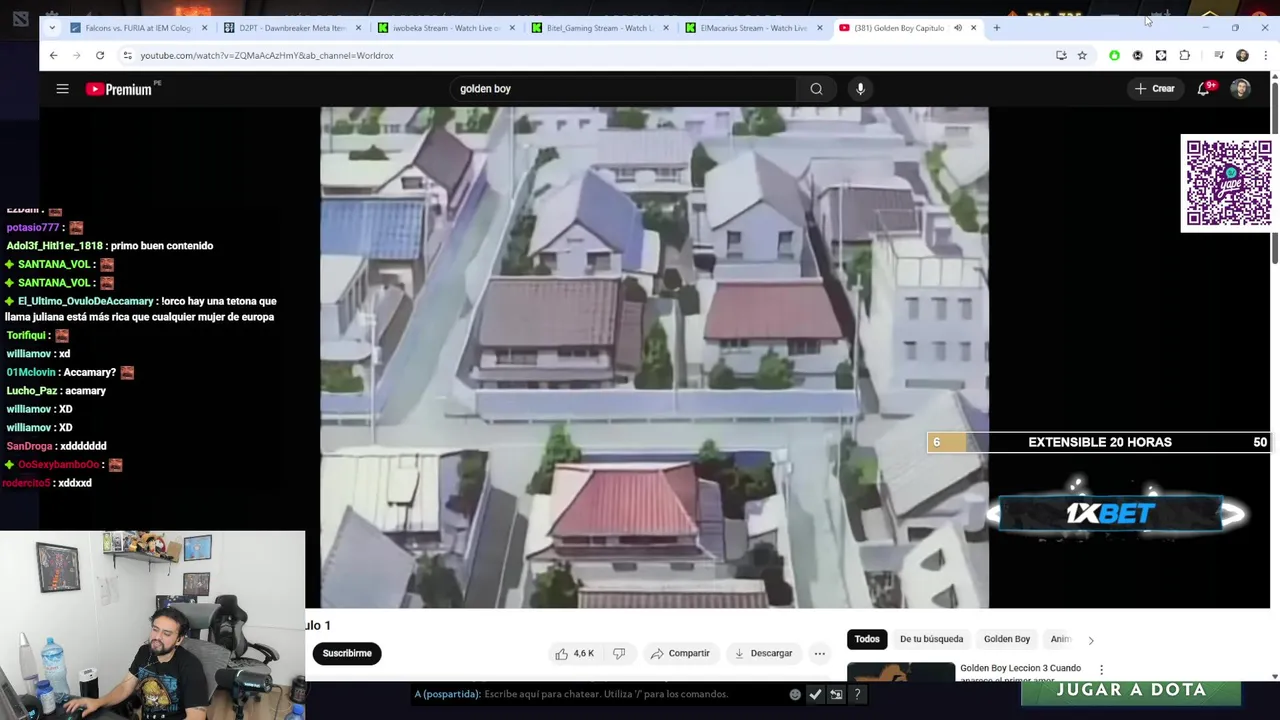Click the QR code overlay
This screenshot has height=720, width=1280.
(1228, 183)
